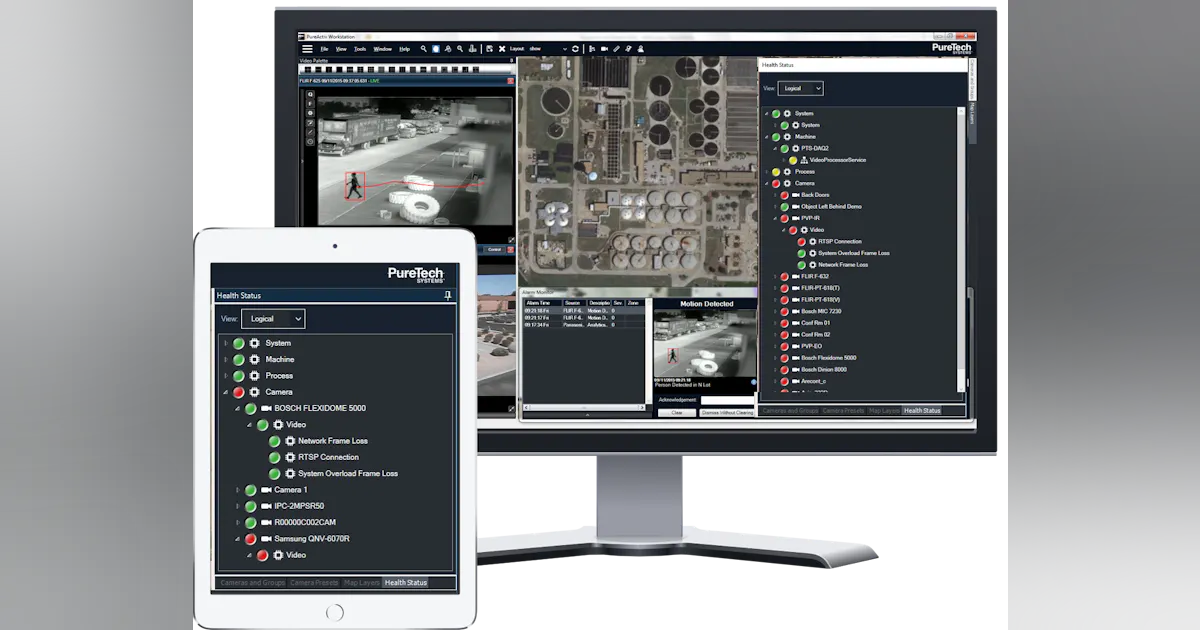Select first alarm row in Alarm Monitor

click(x=585, y=311)
